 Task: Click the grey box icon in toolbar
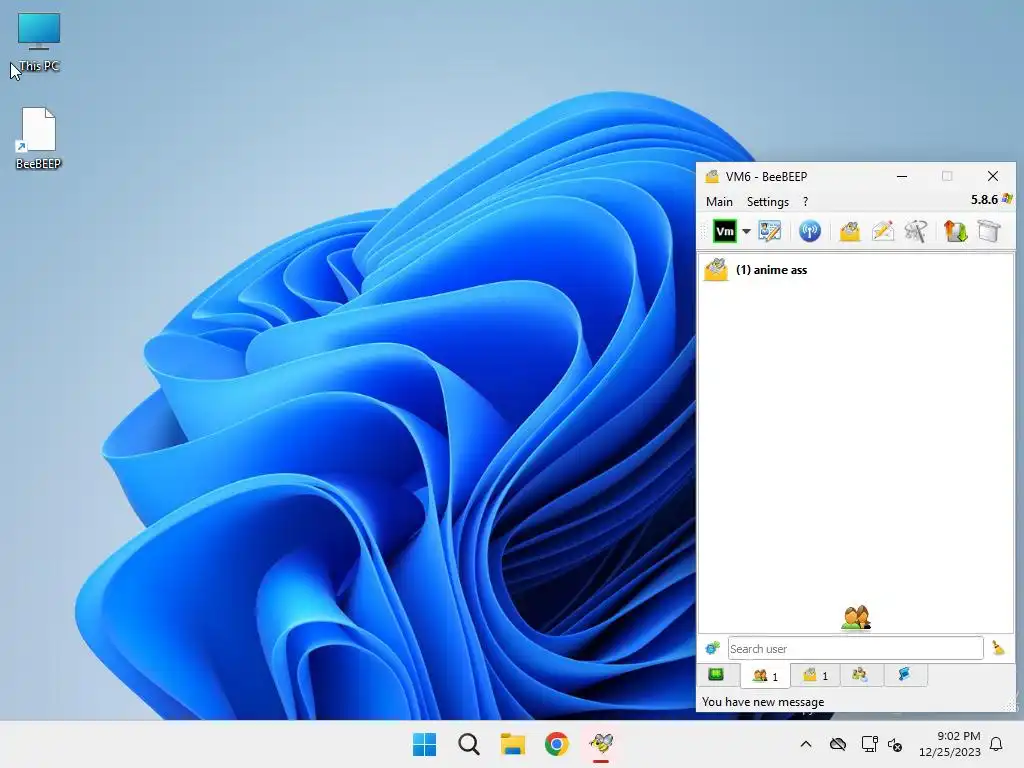[989, 231]
